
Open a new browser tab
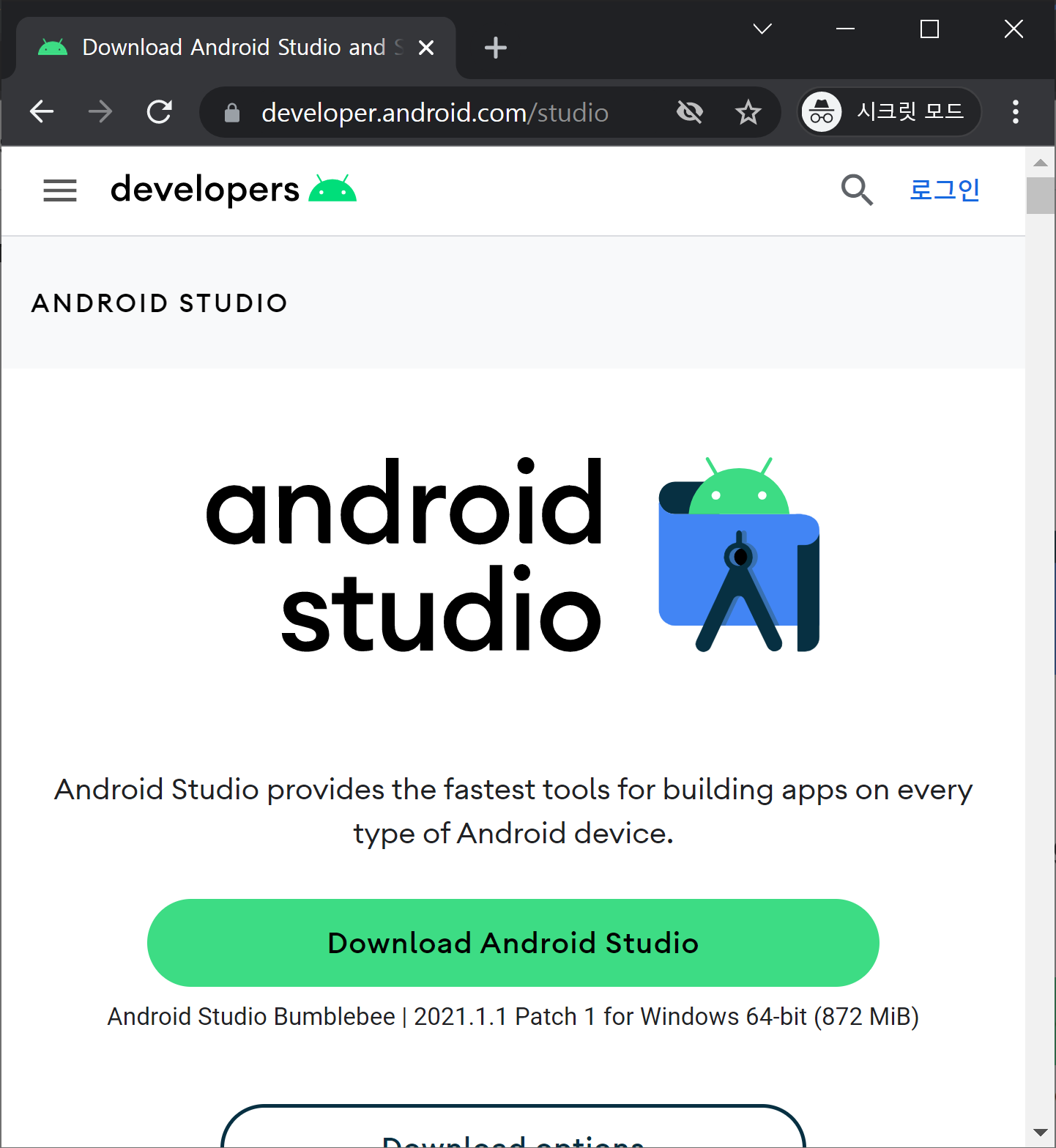click(x=496, y=48)
